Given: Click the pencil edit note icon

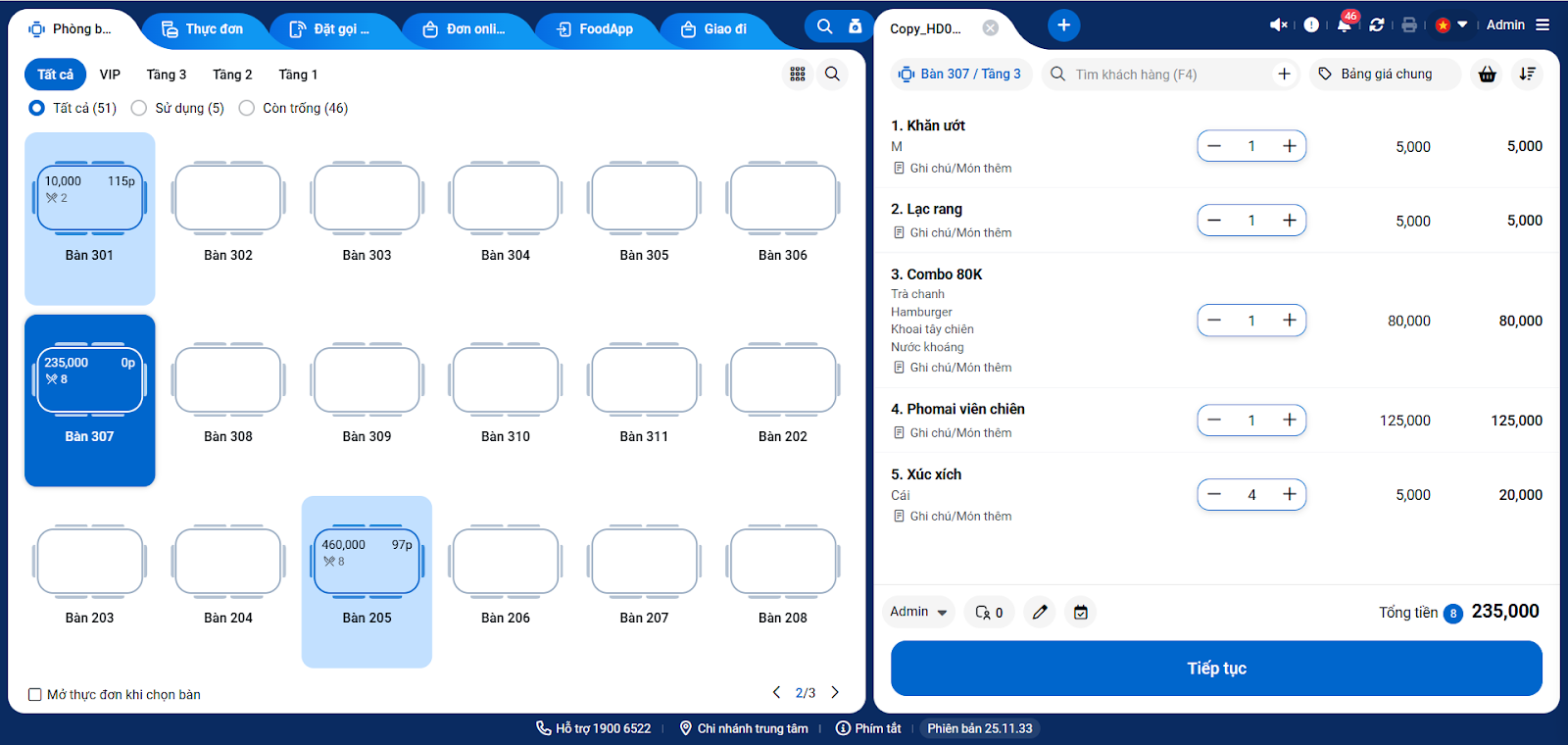Looking at the screenshot, I should [x=1040, y=613].
